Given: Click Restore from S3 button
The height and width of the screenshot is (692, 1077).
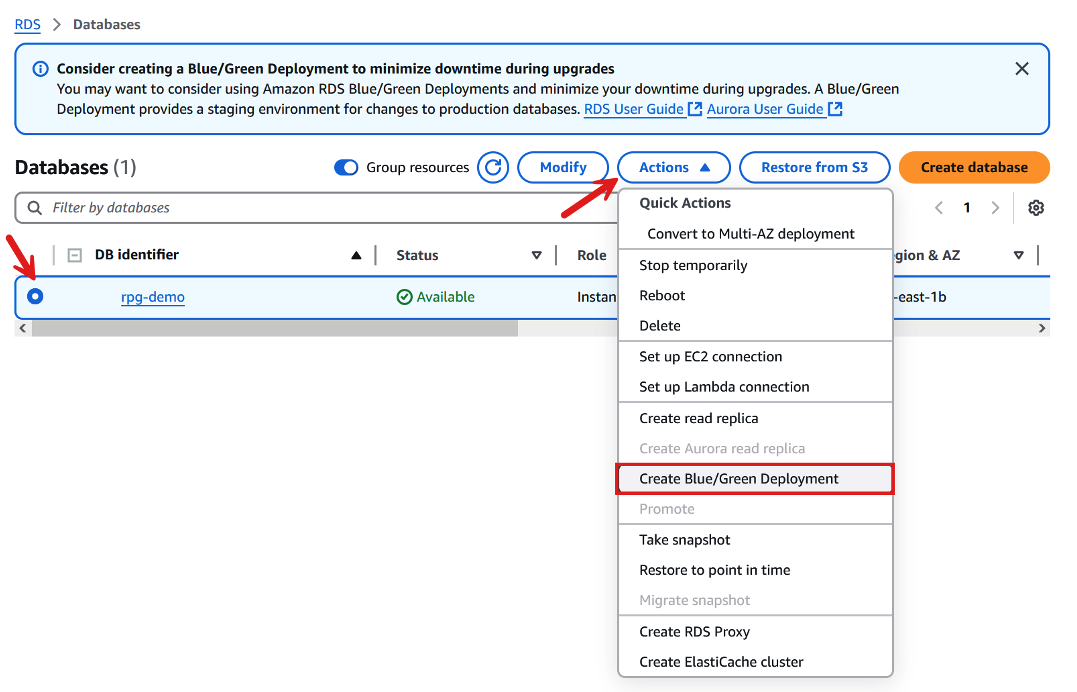Looking at the screenshot, I should point(815,167).
